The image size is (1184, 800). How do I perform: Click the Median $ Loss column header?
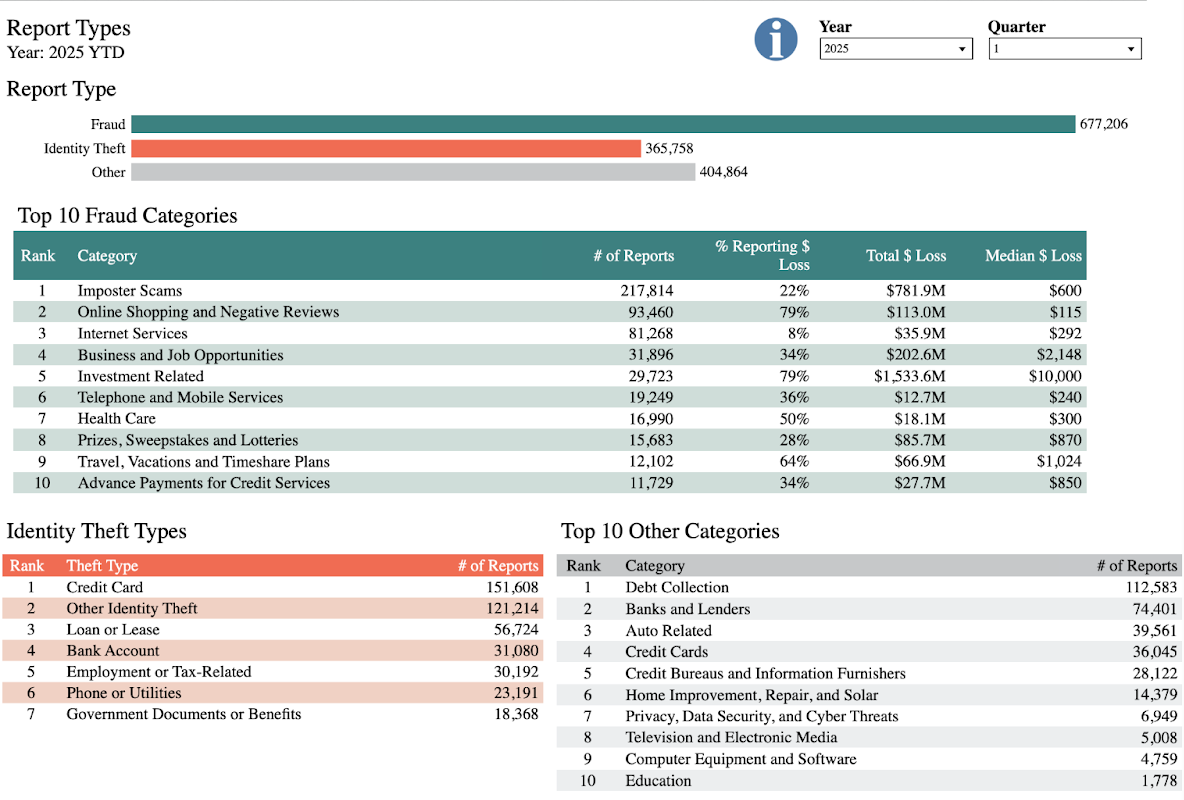[1033, 256]
